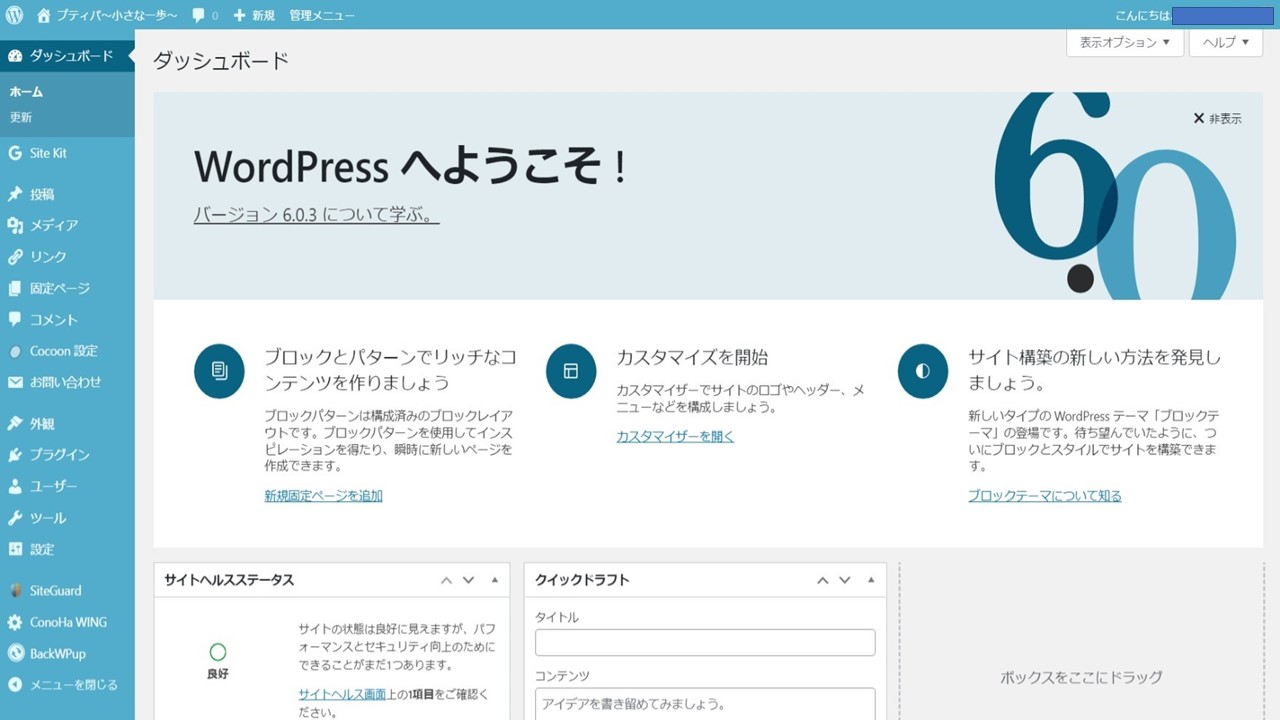1280x720 pixels.
Task: Move サイトヘルスステータス box down
Action: 468,580
